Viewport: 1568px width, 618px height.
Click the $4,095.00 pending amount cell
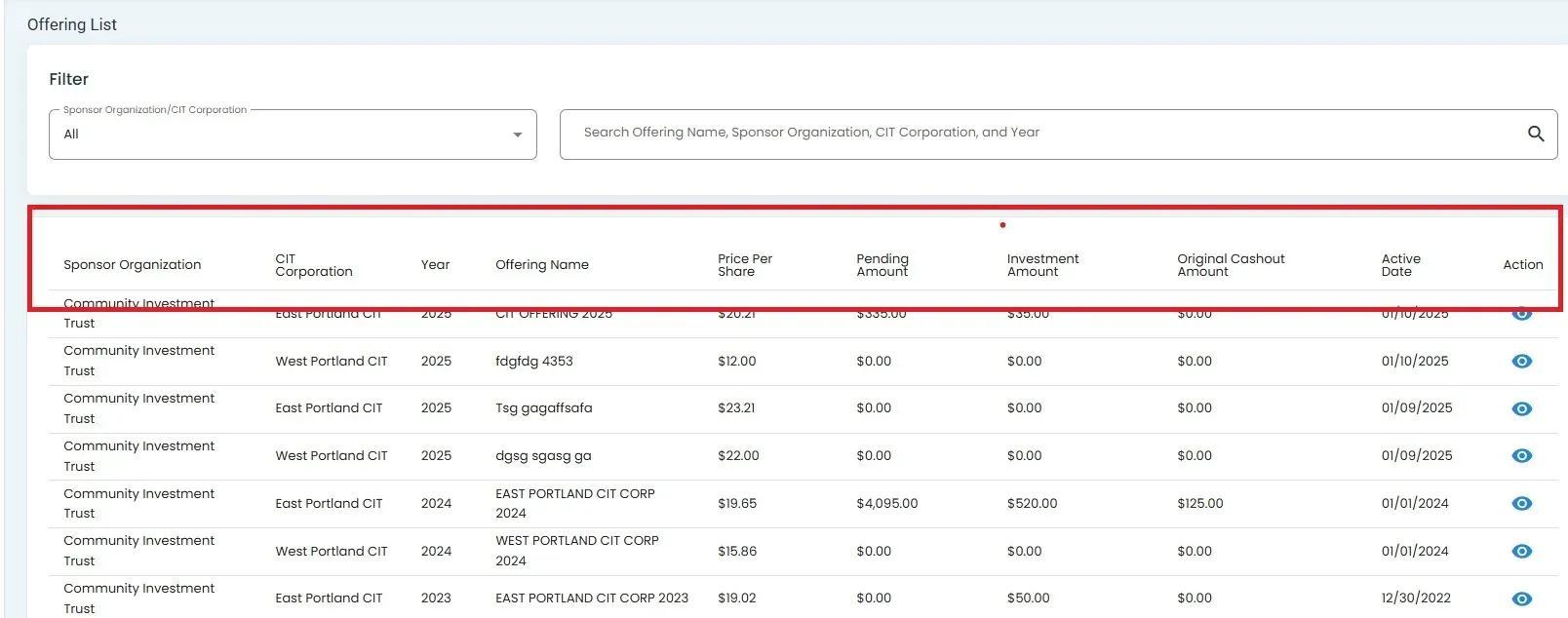[x=887, y=504]
